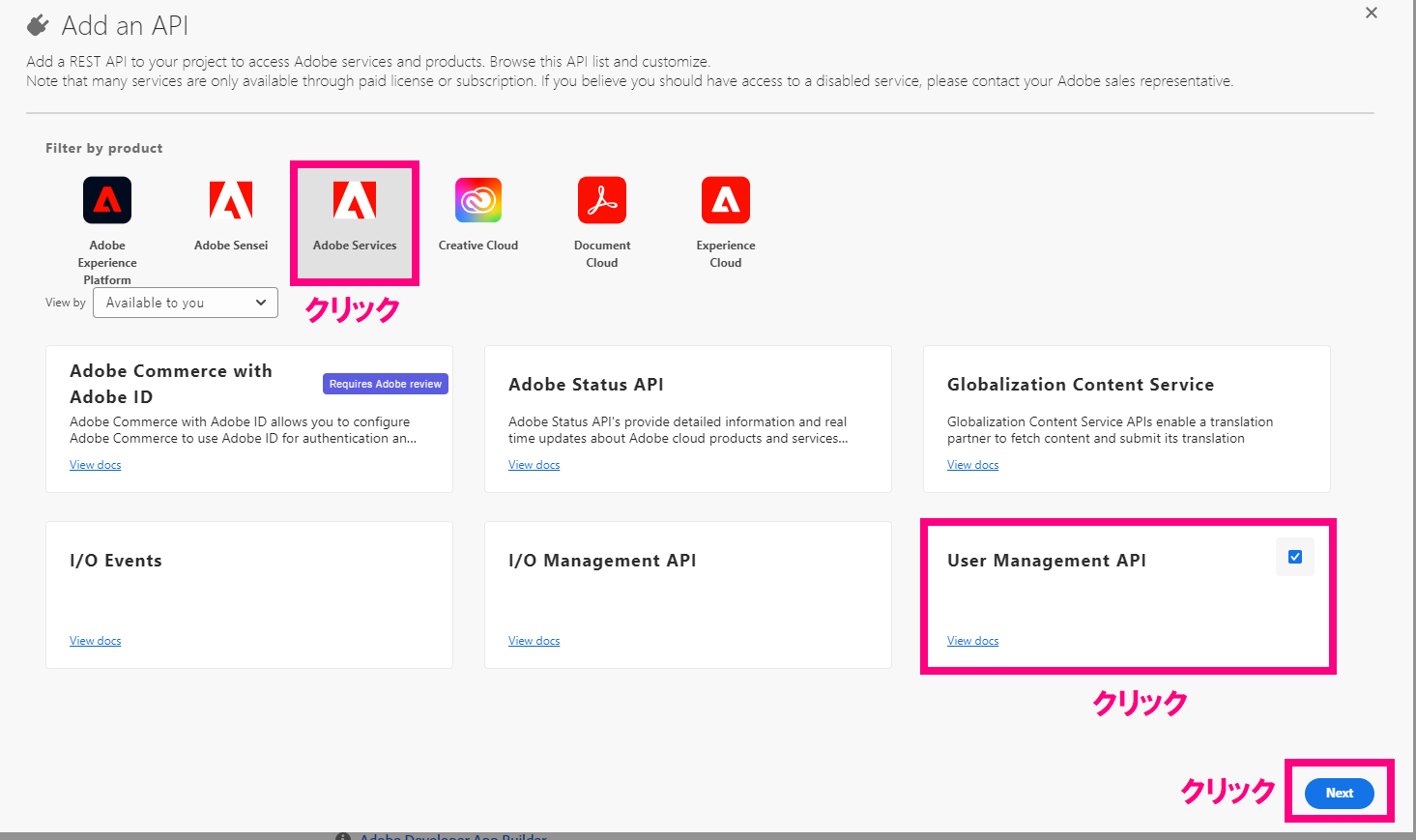1416x840 pixels.
Task: Filter by Experience Cloud icon
Action: [726, 200]
